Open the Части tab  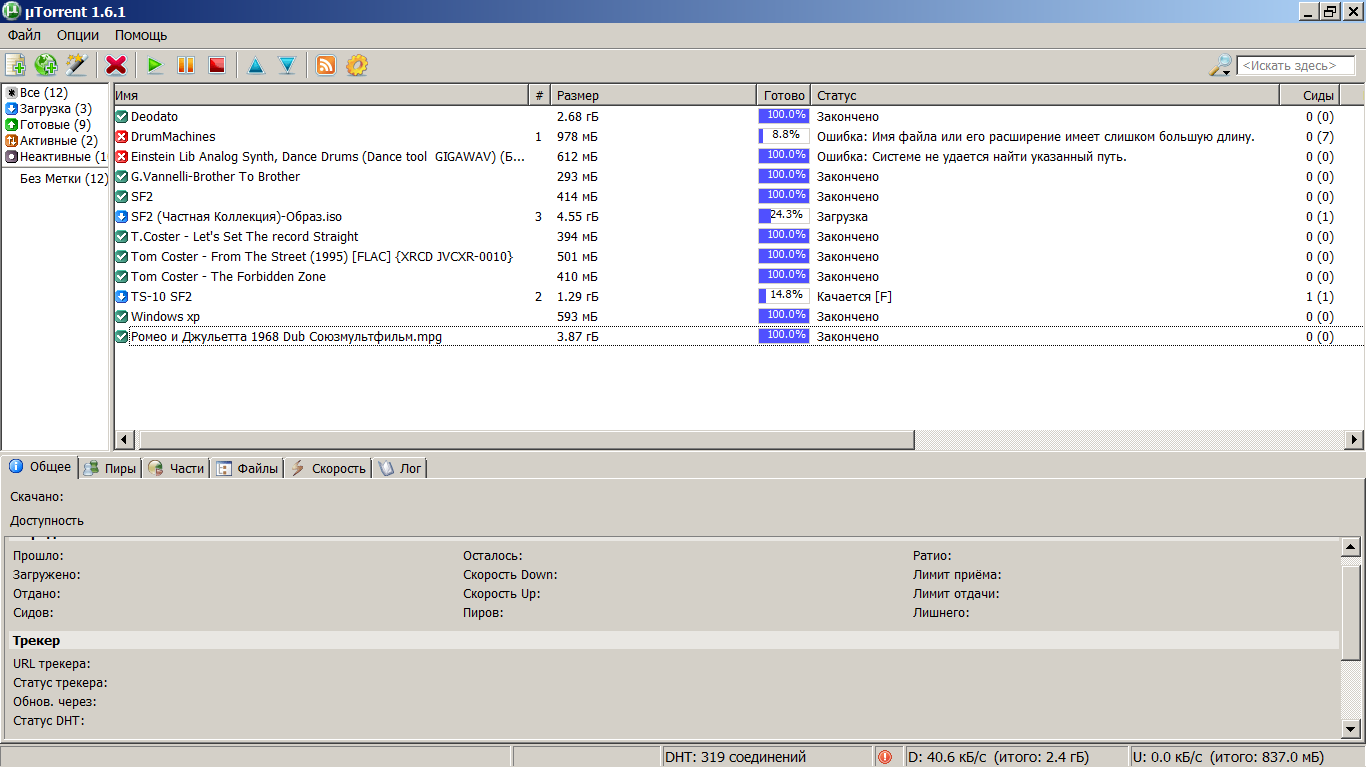176,468
